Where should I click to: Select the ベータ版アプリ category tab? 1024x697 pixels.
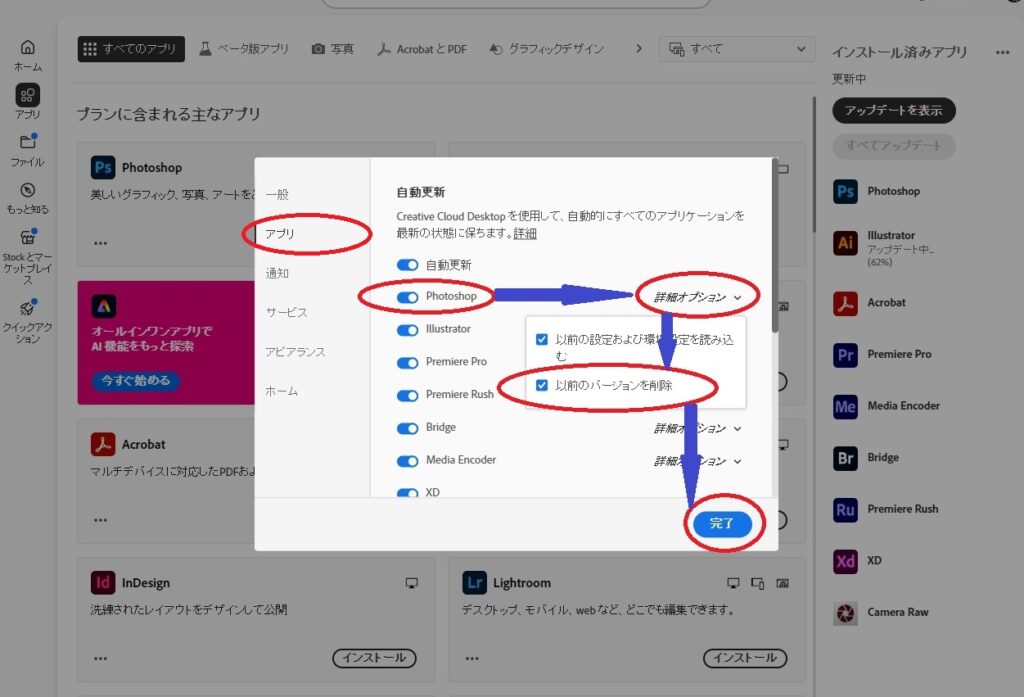[244, 48]
